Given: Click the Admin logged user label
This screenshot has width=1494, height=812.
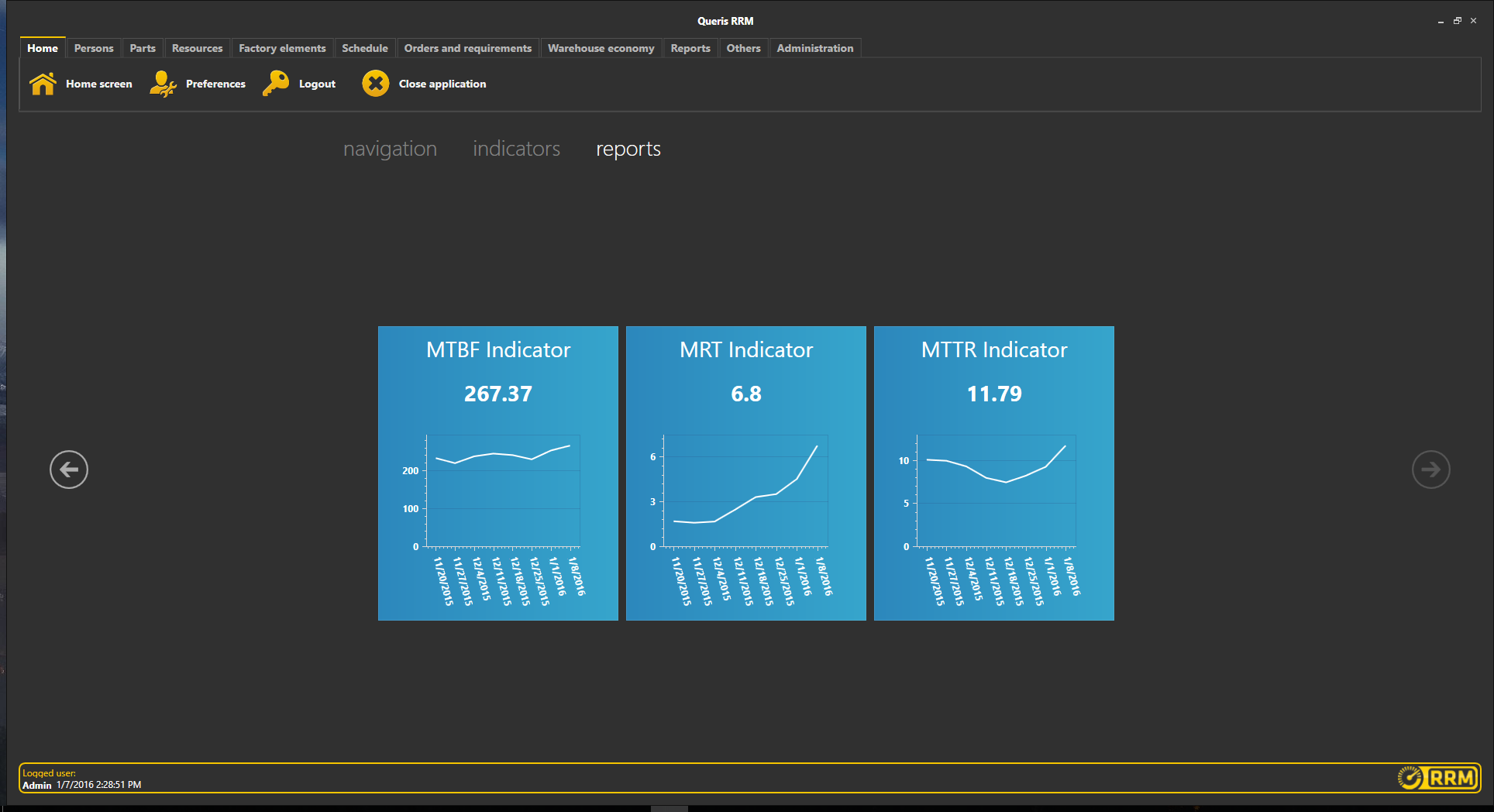Looking at the screenshot, I should pos(36,784).
